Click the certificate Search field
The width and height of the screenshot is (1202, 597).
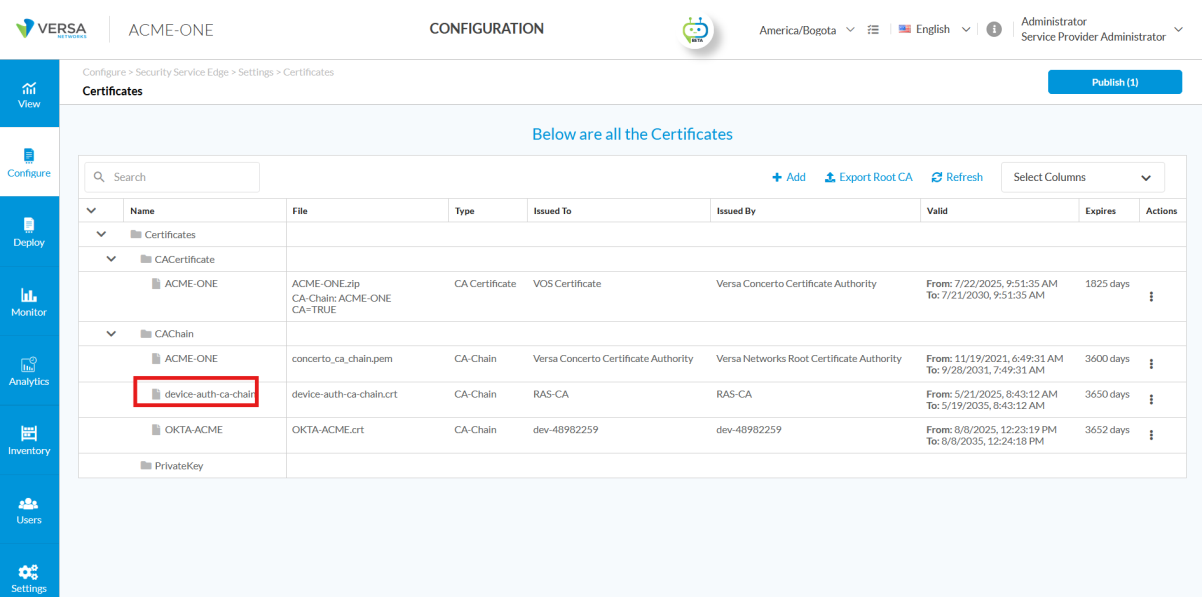pos(172,177)
